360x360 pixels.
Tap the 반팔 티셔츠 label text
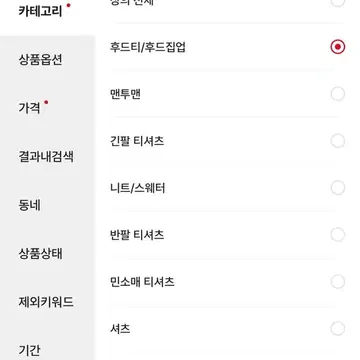pyautogui.click(x=137, y=235)
